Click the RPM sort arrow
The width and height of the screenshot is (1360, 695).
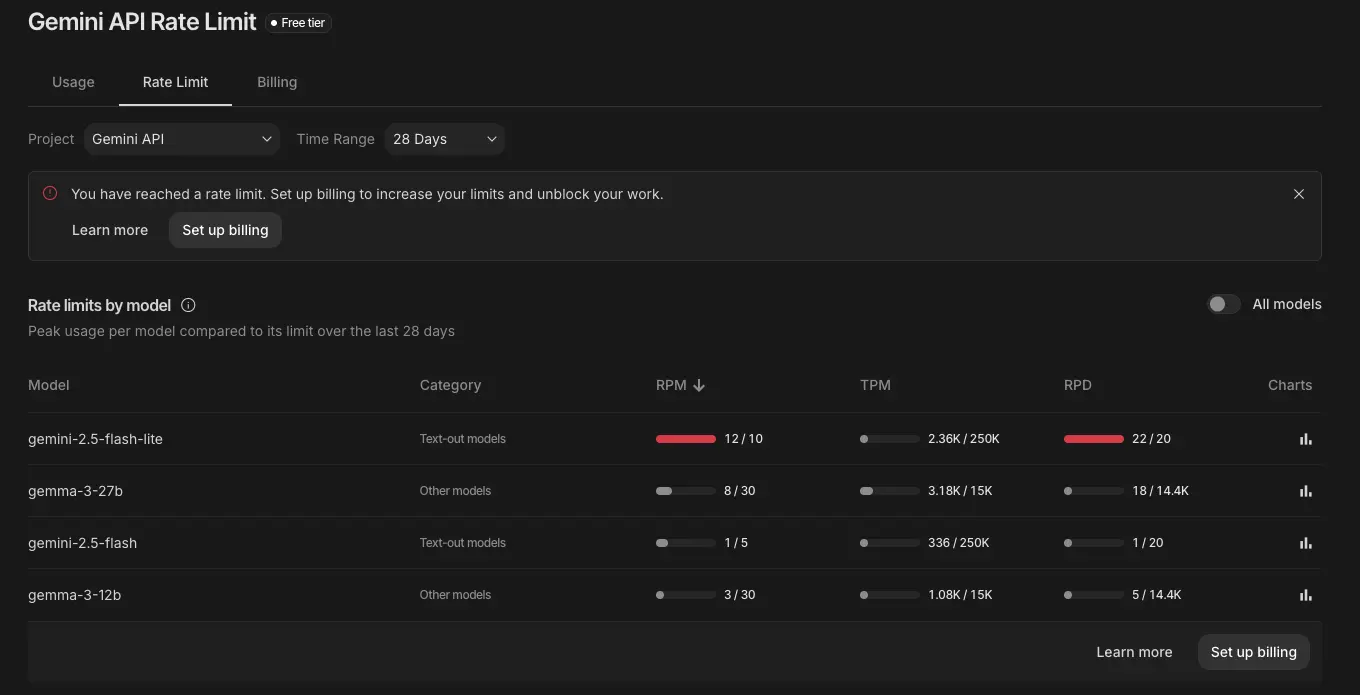point(699,385)
